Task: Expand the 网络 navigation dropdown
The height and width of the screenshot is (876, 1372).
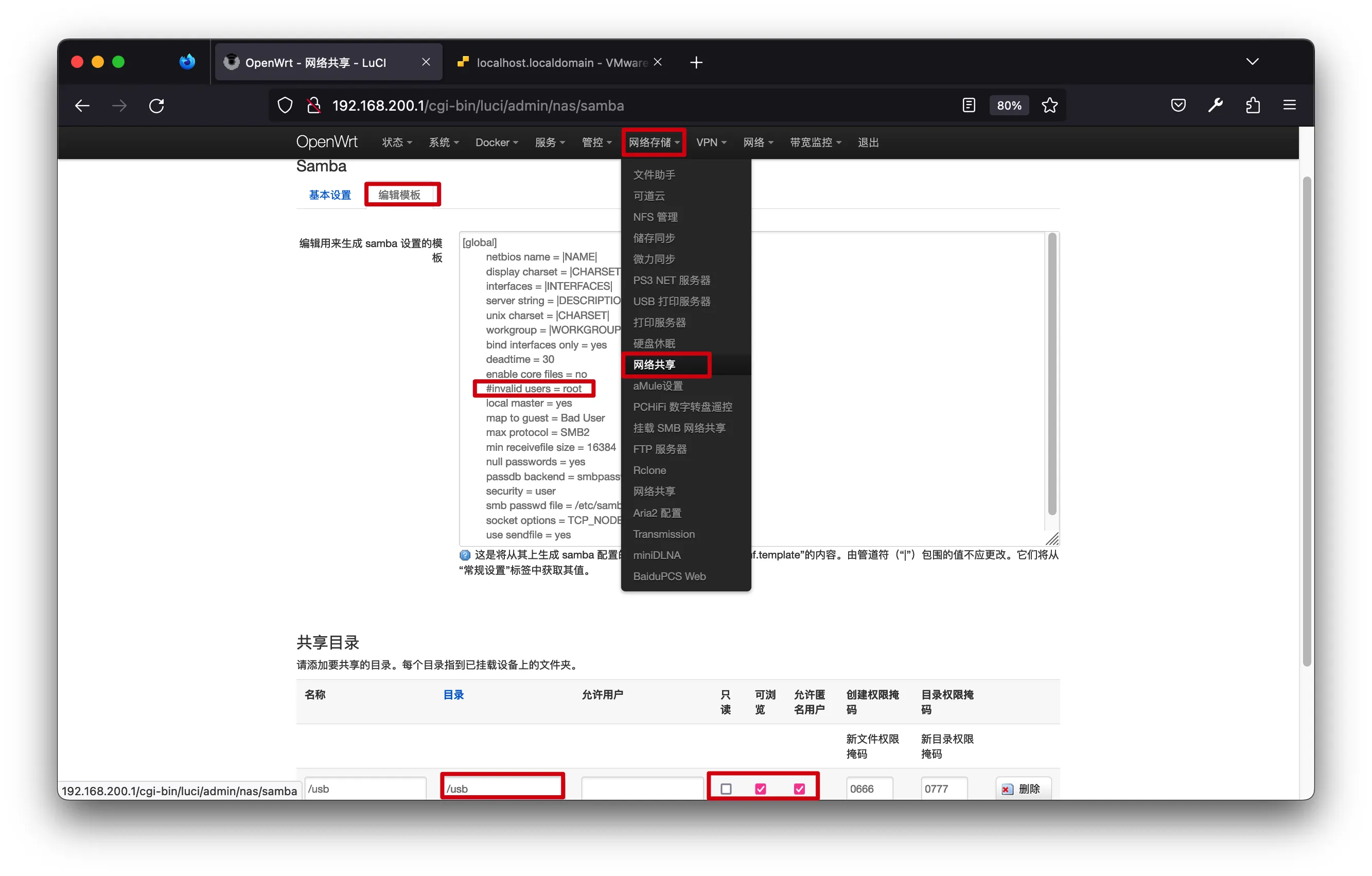Action: [x=758, y=143]
